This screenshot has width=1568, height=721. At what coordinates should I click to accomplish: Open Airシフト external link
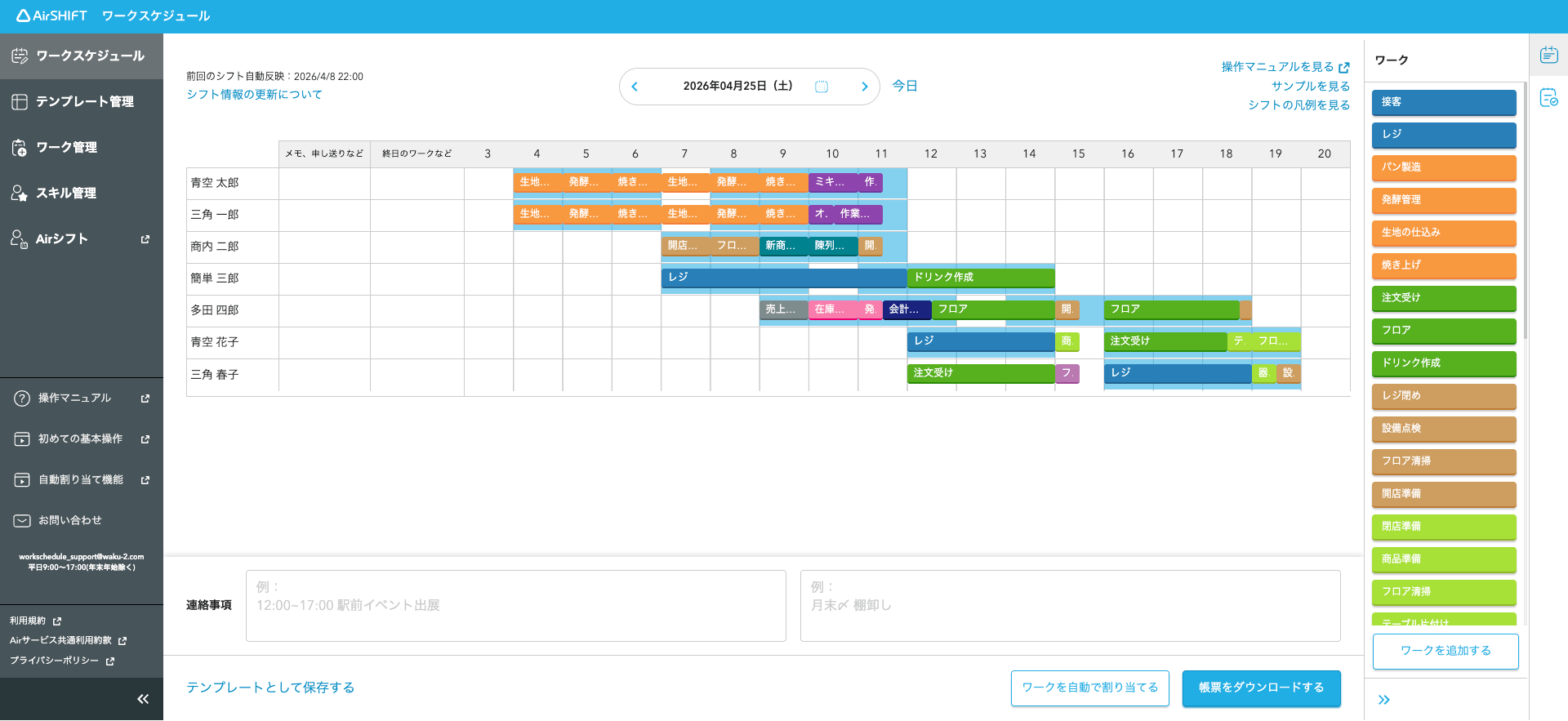82,238
